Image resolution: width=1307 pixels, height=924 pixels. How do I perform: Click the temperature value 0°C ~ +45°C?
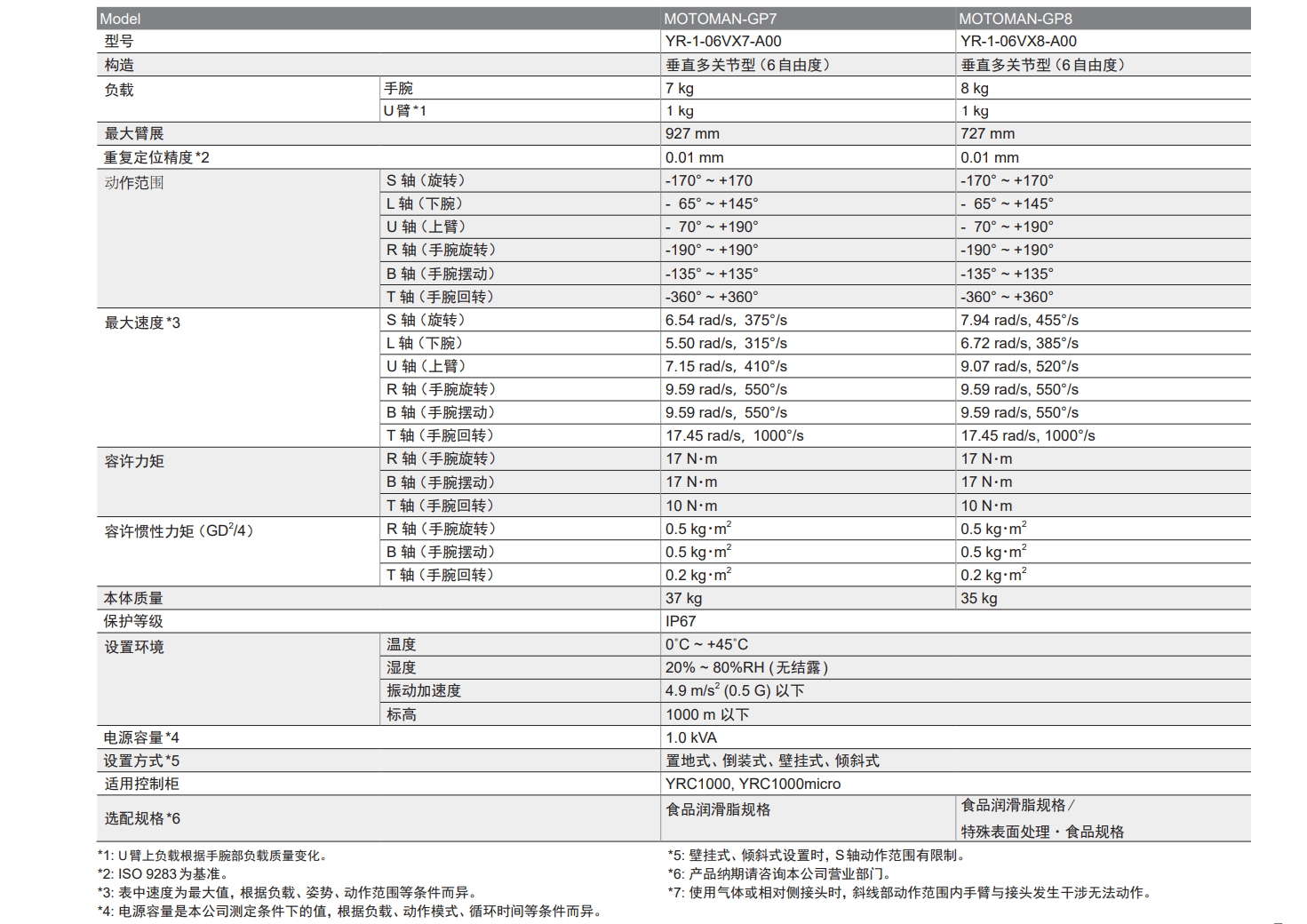click(706, 644)
